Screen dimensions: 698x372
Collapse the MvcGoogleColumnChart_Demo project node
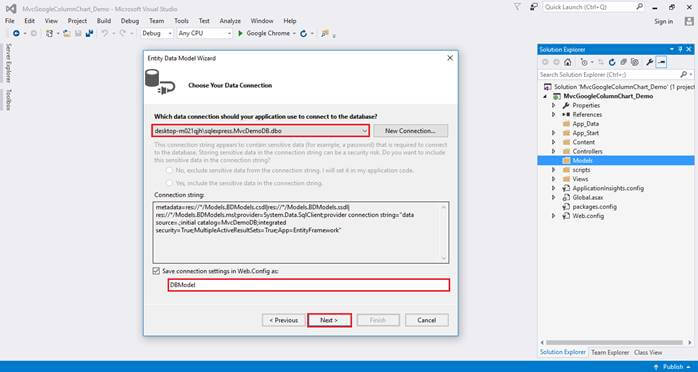545,96
